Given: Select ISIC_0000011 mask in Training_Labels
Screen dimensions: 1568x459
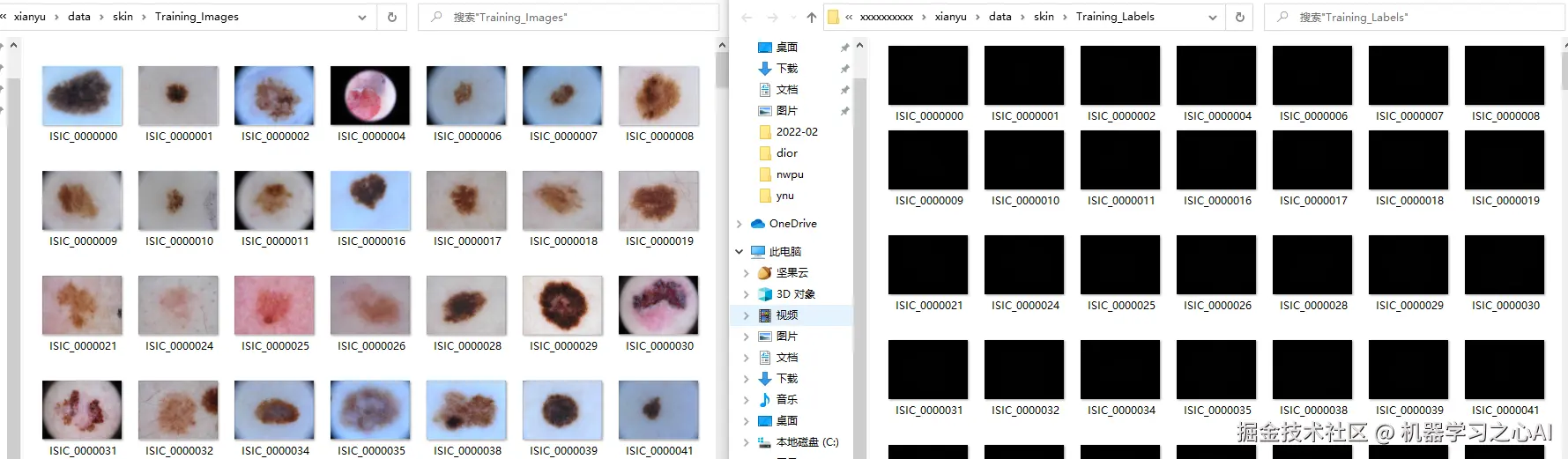Looking at the screenshot, I should coord(1120,160).
